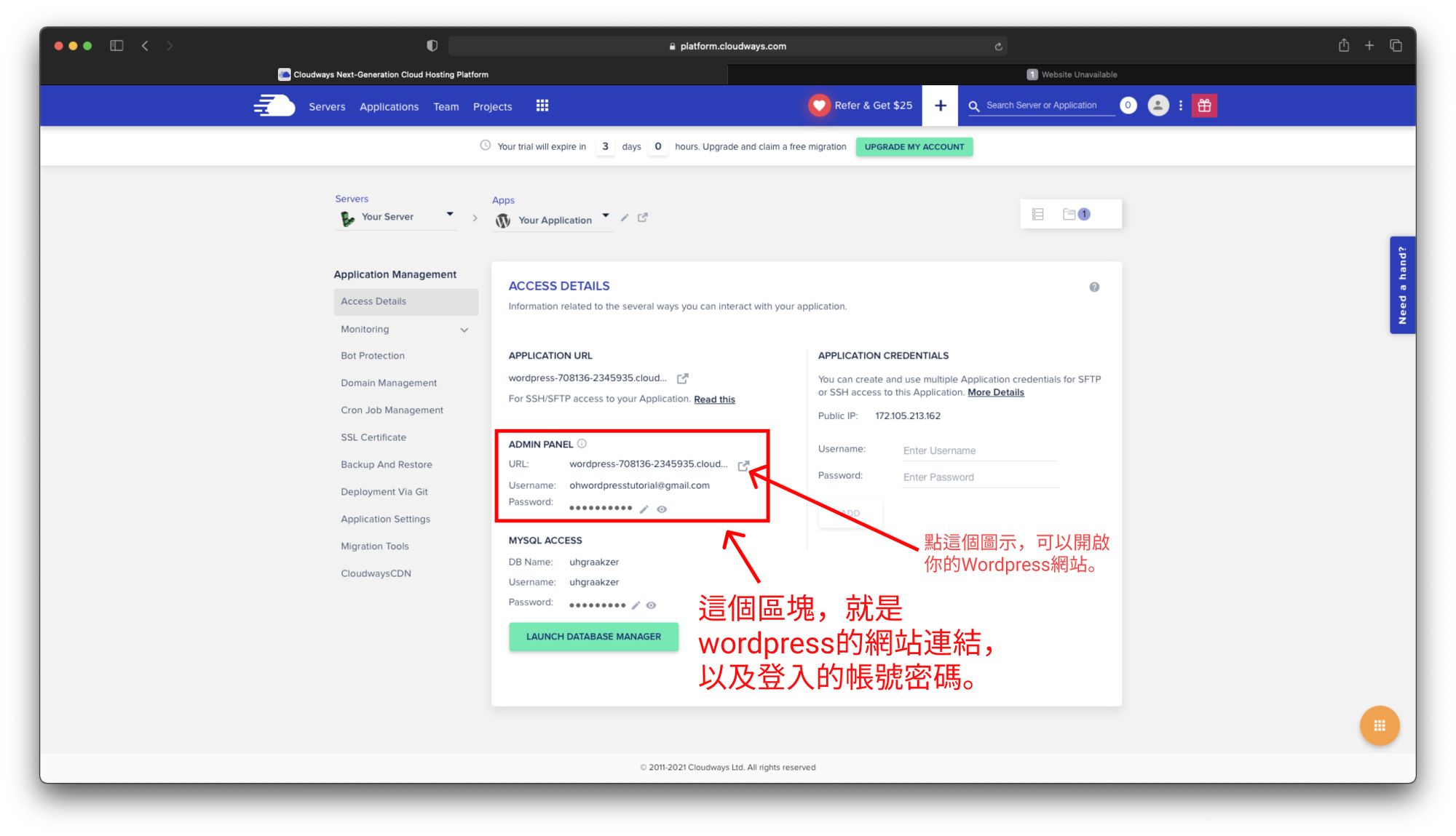
Task: Click UPGRADE MY ACCOUNT button
Action: pos(914,146)
